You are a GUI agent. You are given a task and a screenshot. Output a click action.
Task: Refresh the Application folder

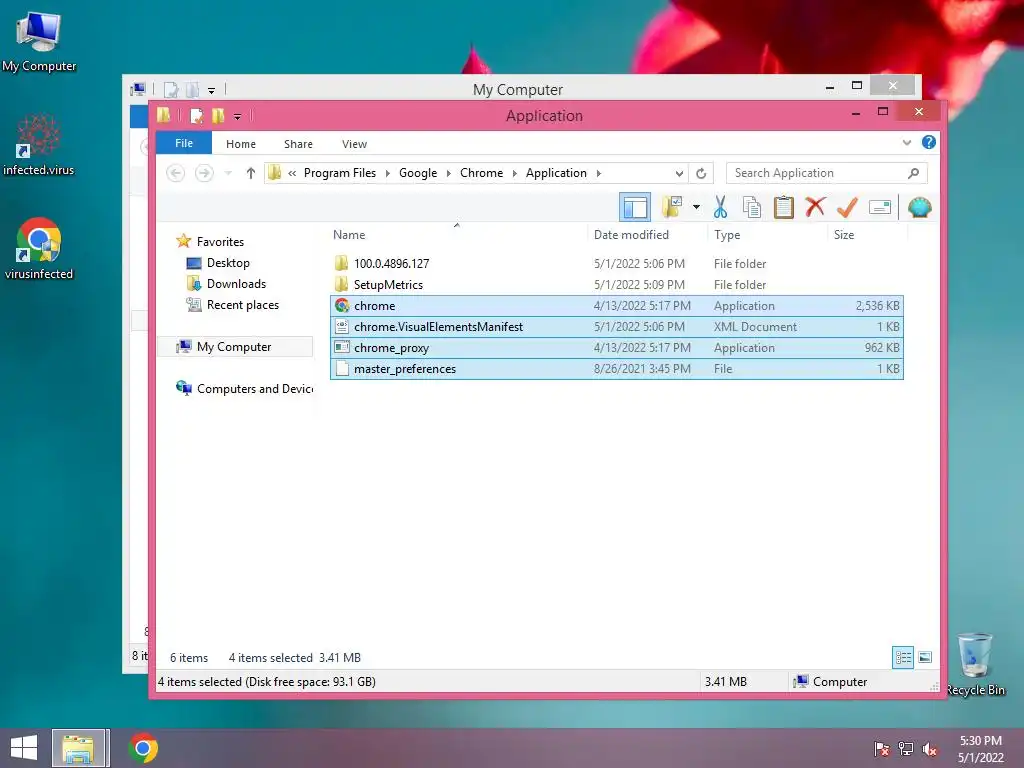coord(701,173)
